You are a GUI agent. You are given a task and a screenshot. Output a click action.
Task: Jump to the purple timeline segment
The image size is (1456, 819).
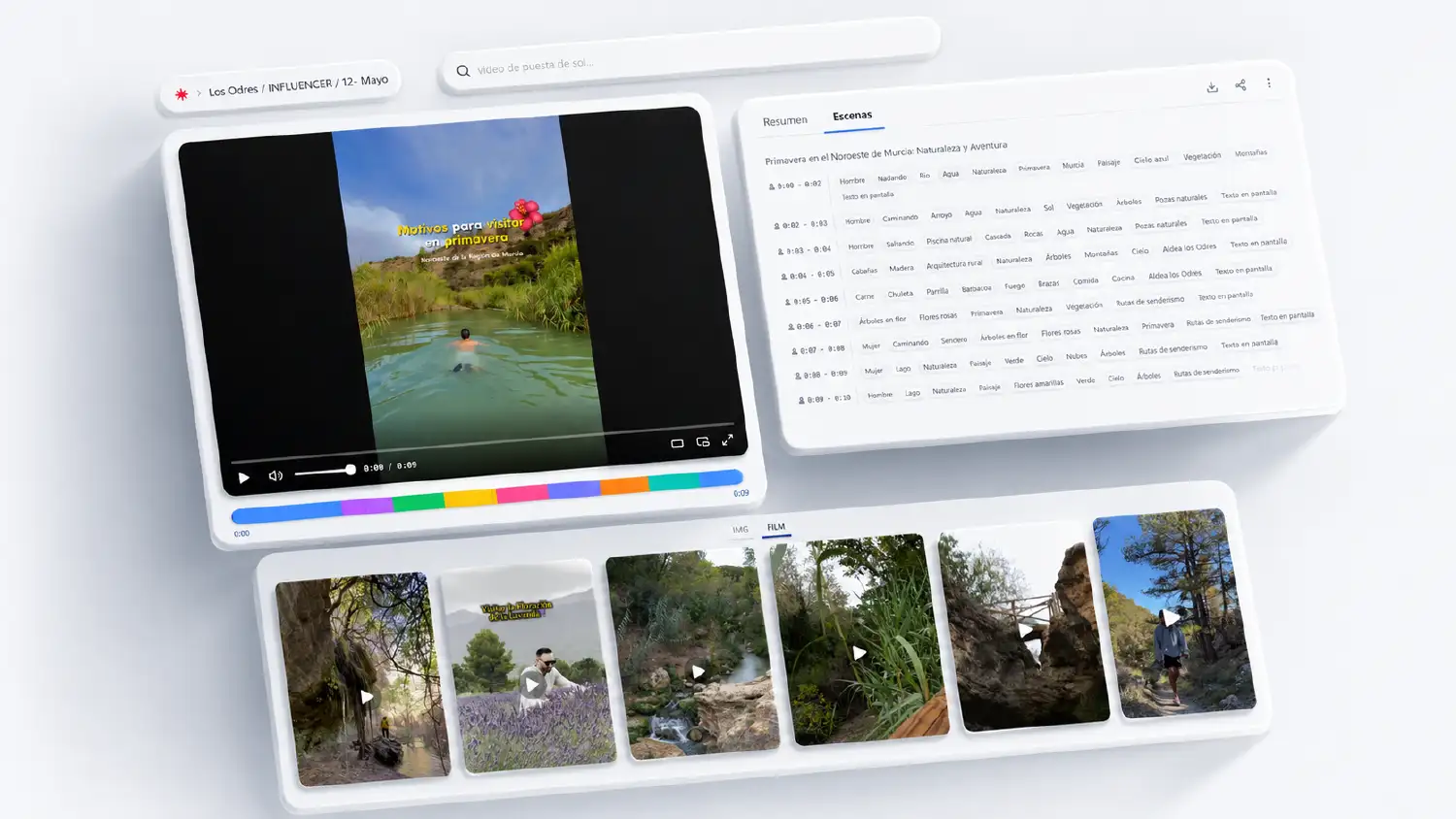[x=366, y=507]
